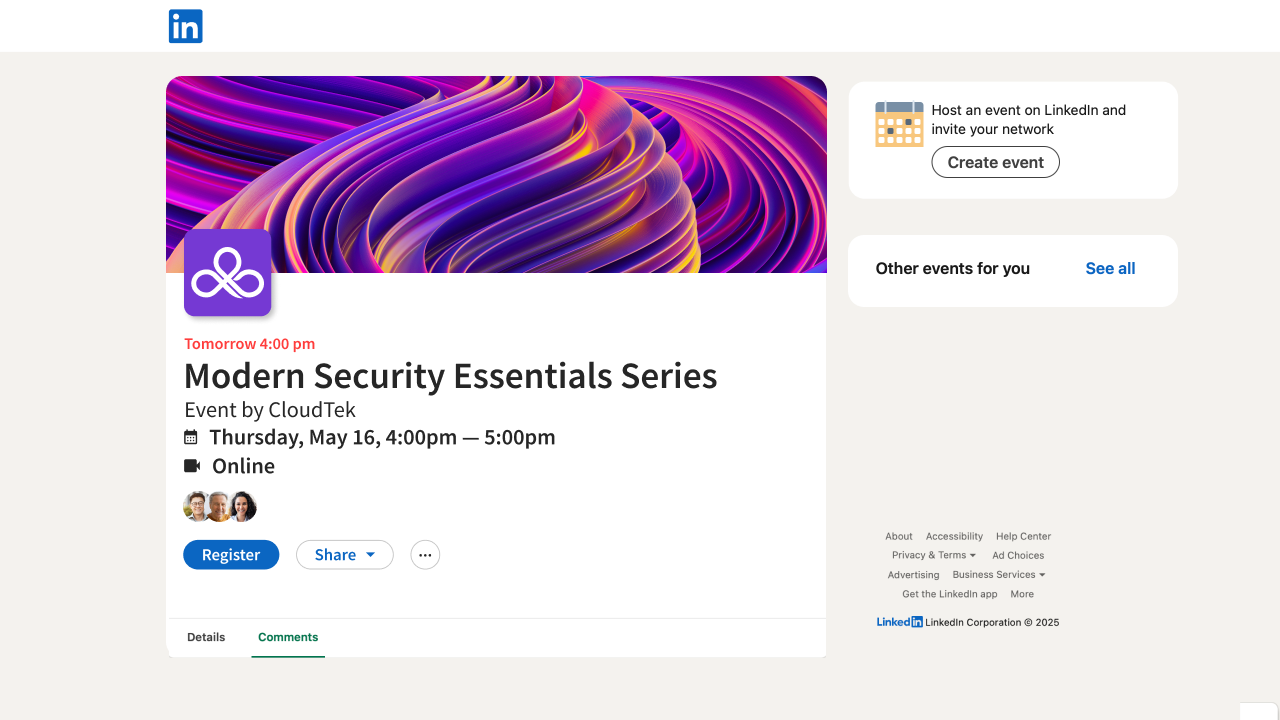Click the LinkedIn footer logo
Viewport: 1280px width, 720px height.
click(899, 622)
